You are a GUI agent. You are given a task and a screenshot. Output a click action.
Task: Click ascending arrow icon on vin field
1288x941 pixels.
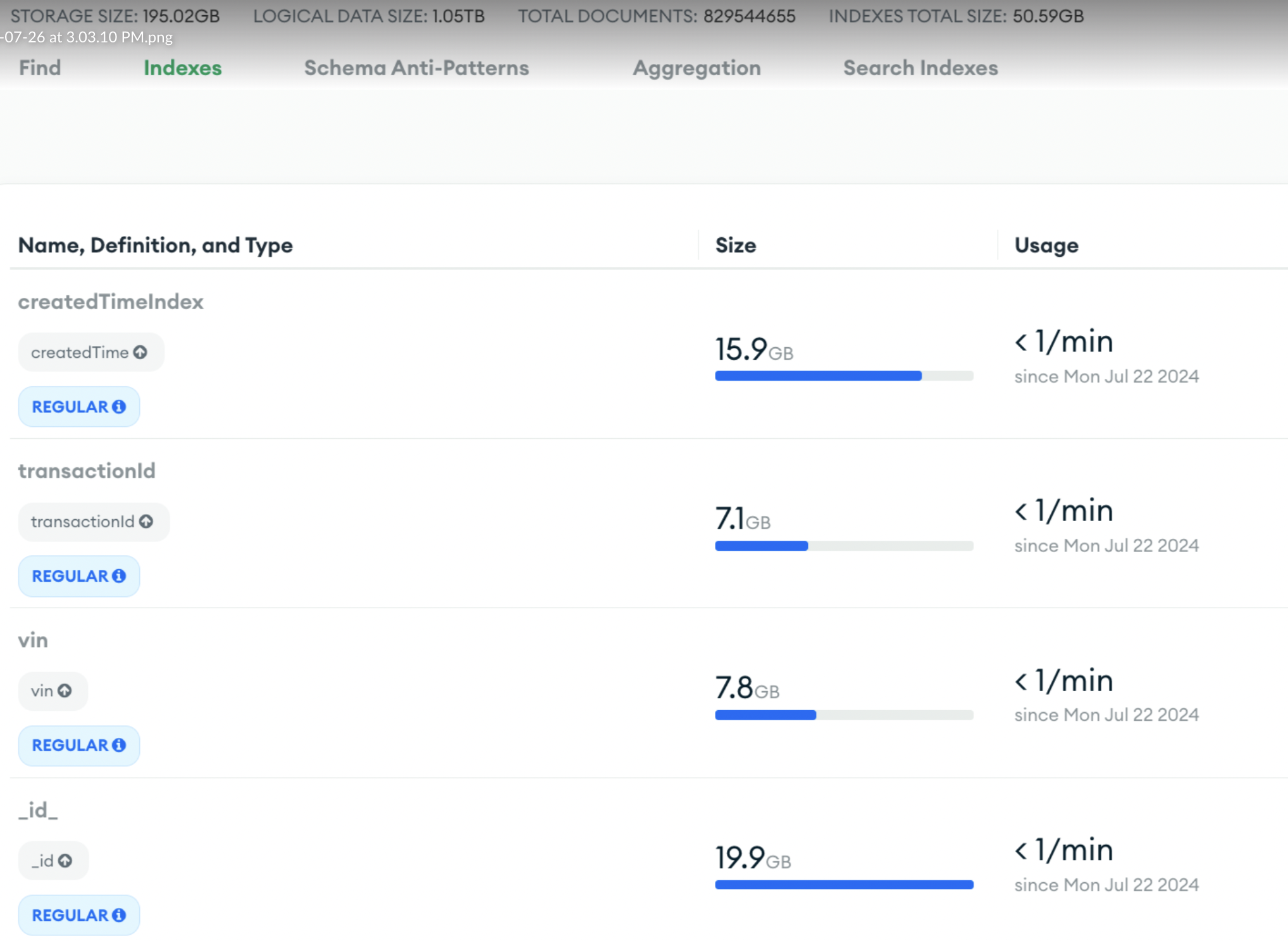65,691
